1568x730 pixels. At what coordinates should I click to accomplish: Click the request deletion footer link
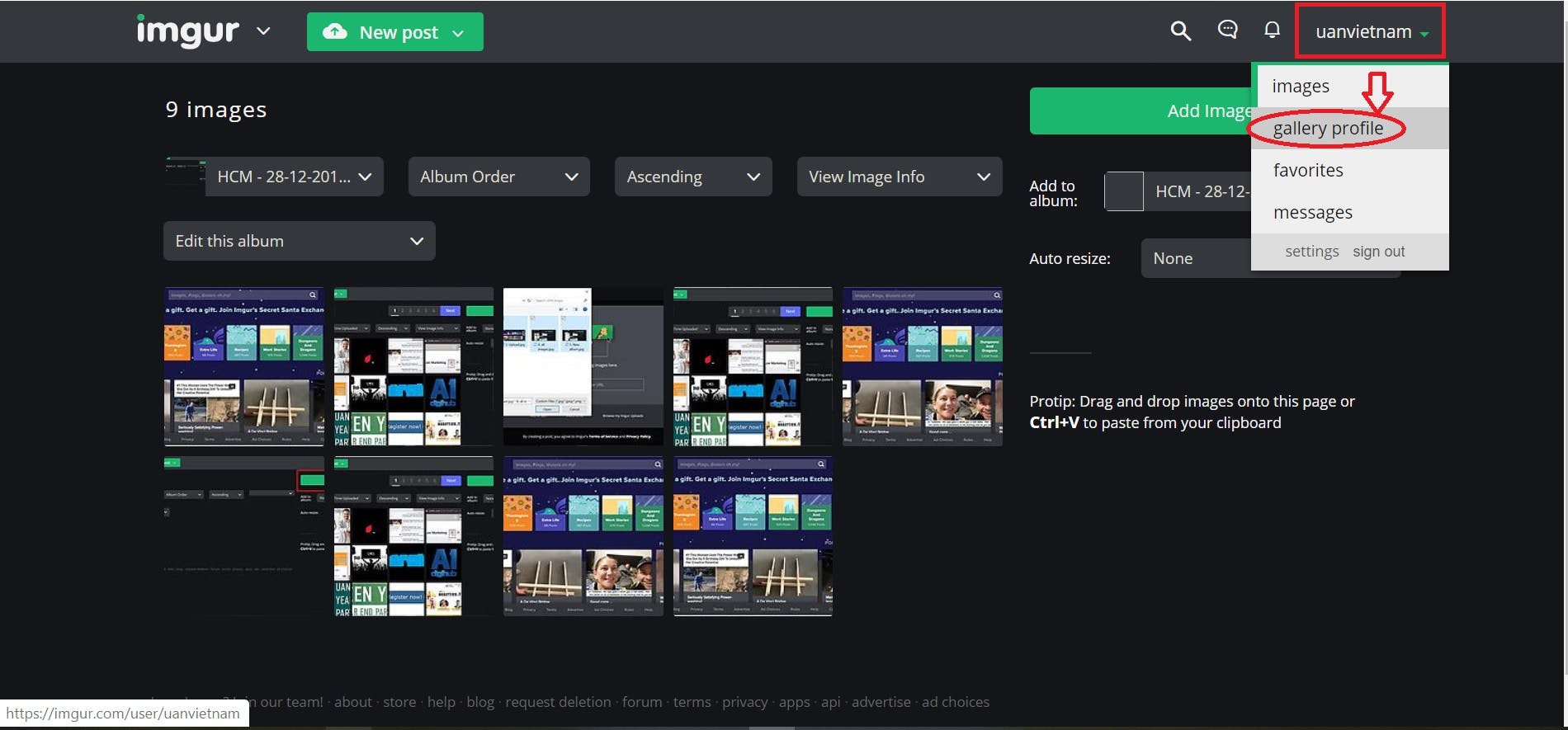pyautogui.click(x=558, y=702)
